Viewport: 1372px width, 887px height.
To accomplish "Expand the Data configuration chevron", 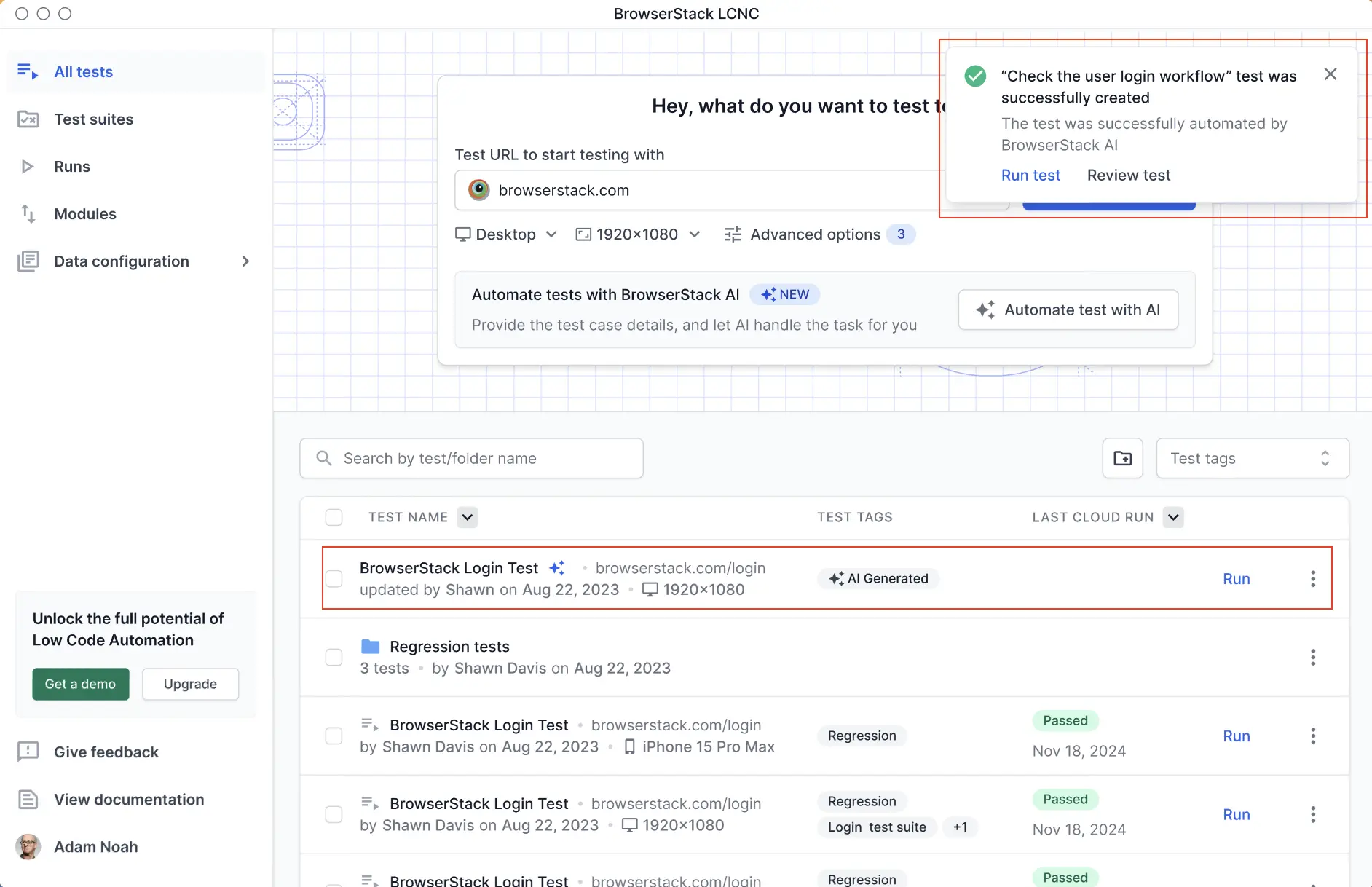I will pyautogui.click(x=245, y=261).
